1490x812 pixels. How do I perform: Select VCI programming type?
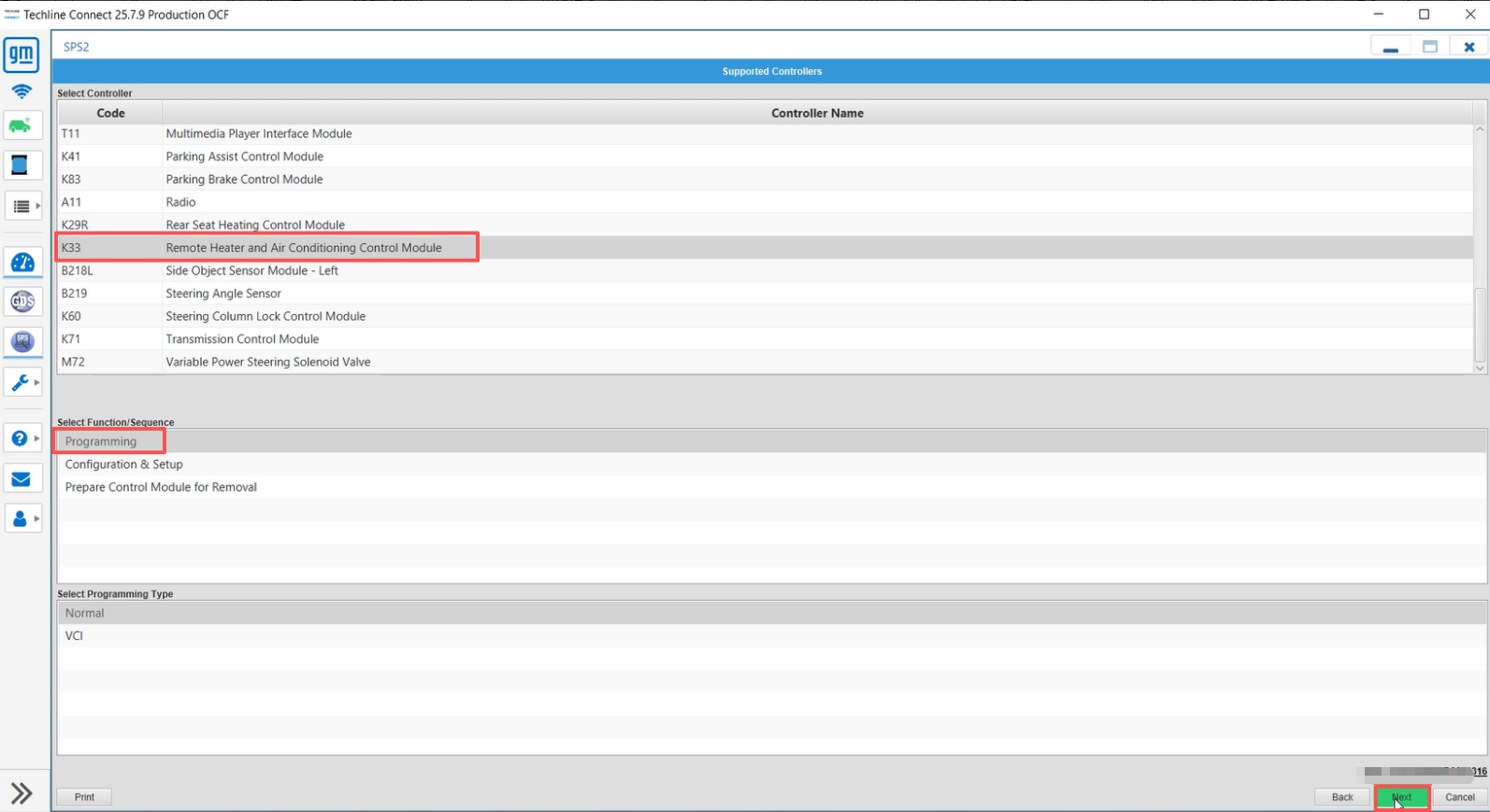point(75,635)
